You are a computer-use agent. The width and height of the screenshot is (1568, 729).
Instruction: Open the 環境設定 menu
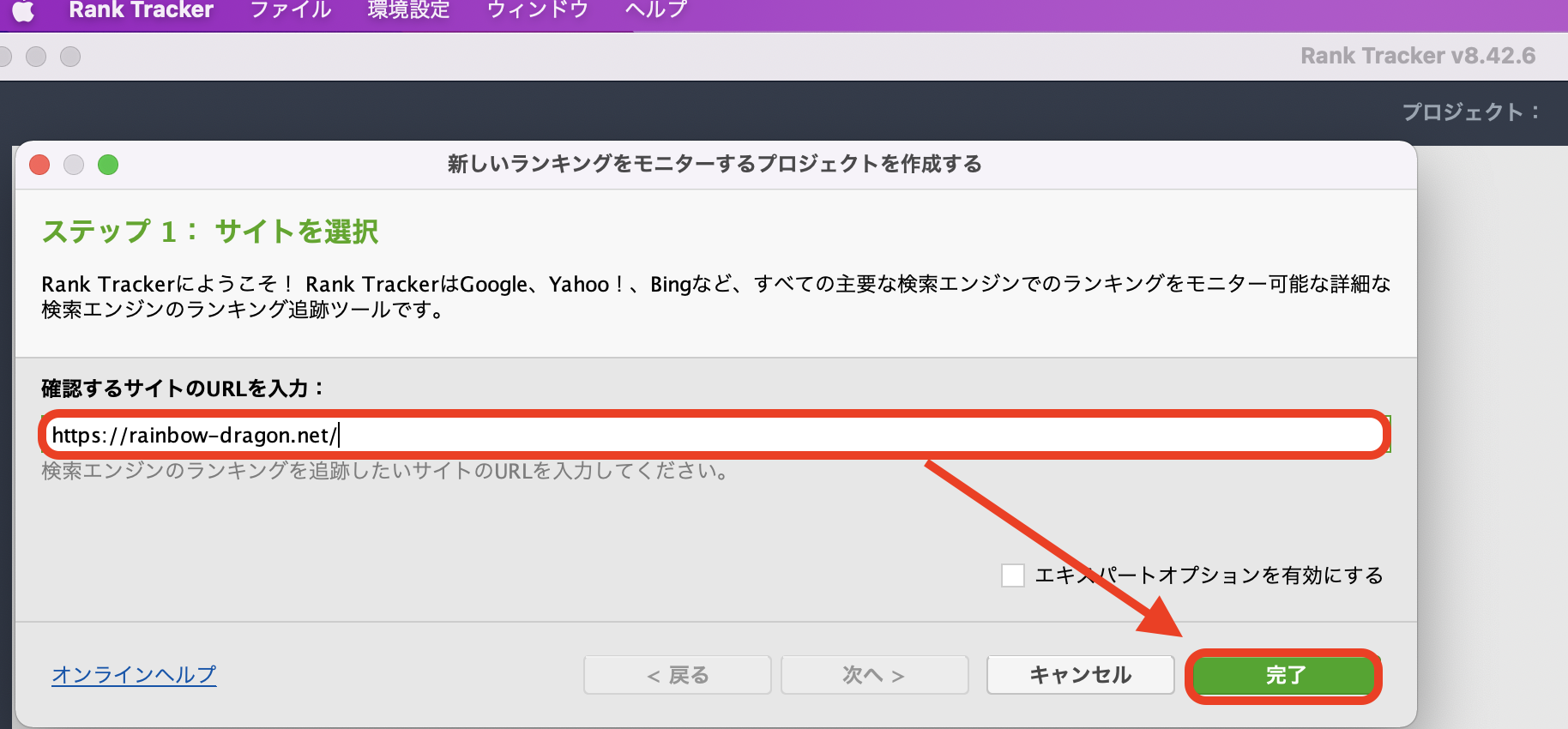pyautogui.click(x=408, y=10)
